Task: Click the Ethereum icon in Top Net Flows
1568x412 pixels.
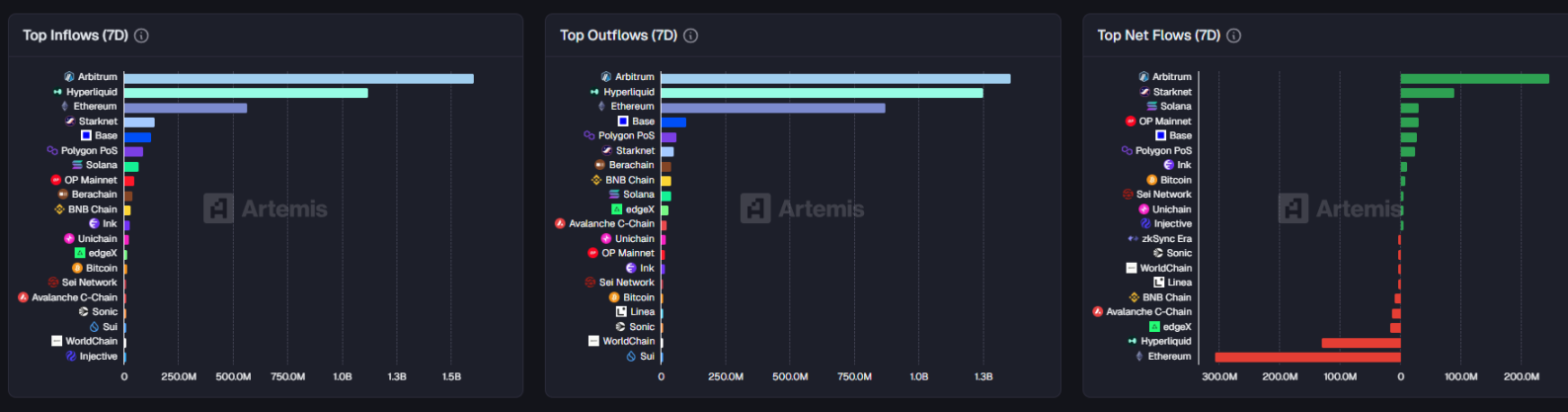Action: (x=1139, y=356)
